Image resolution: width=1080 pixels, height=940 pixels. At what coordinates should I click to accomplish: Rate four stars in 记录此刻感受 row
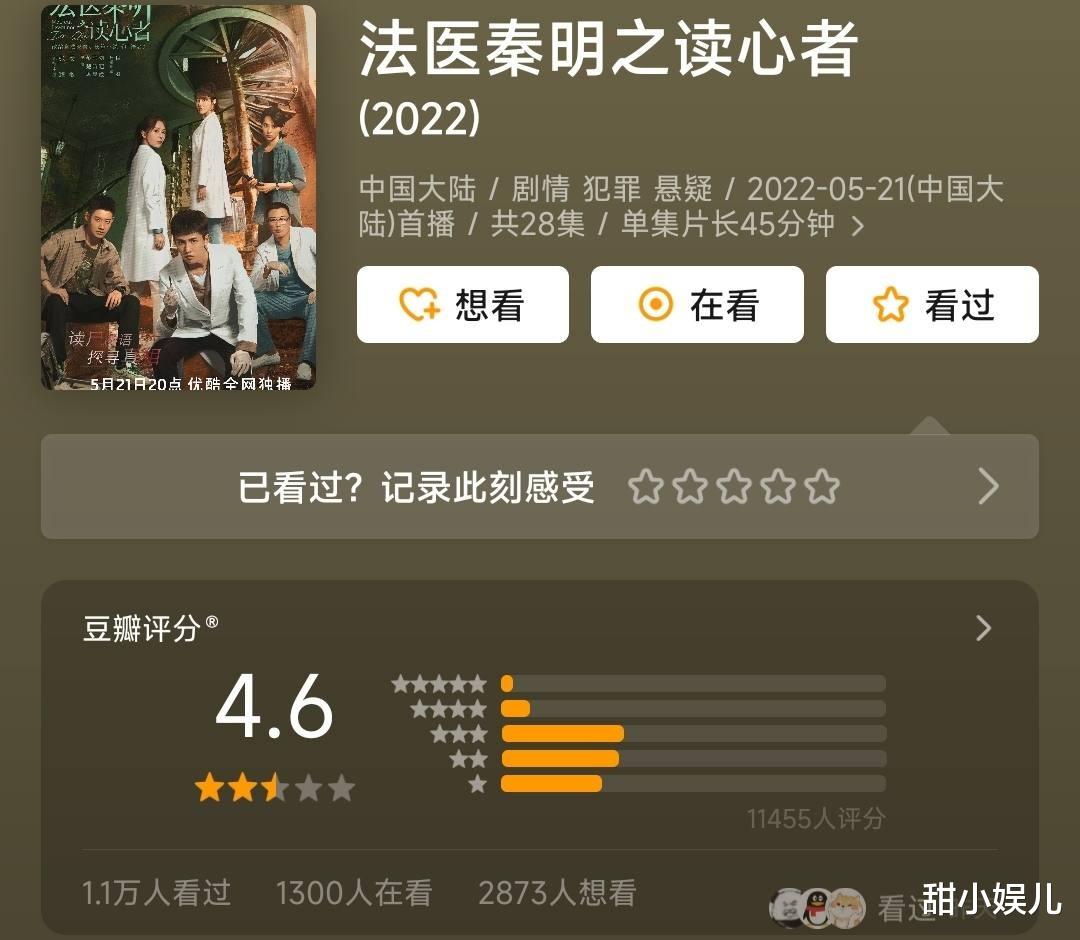[778, 487]
